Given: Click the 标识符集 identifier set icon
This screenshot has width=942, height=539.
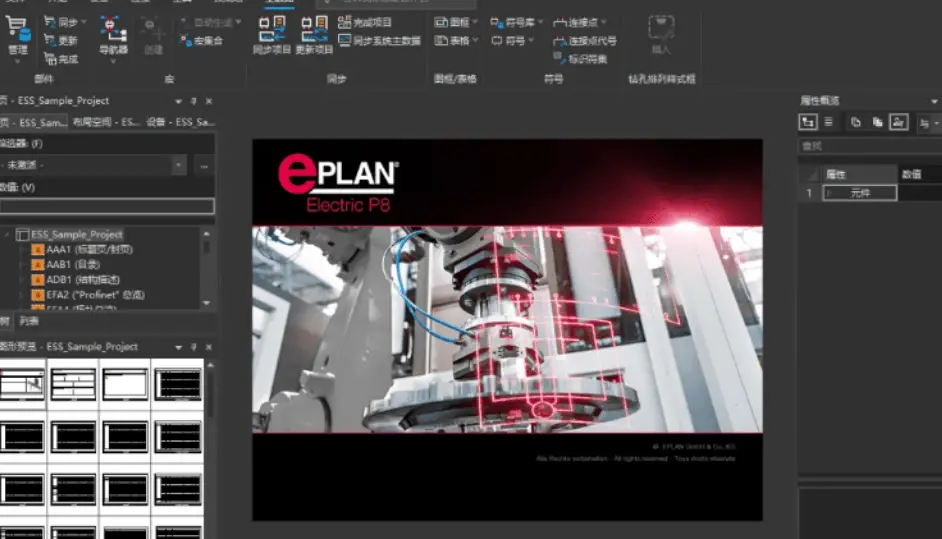Looking at the screenshot, I should pos(559,58).
